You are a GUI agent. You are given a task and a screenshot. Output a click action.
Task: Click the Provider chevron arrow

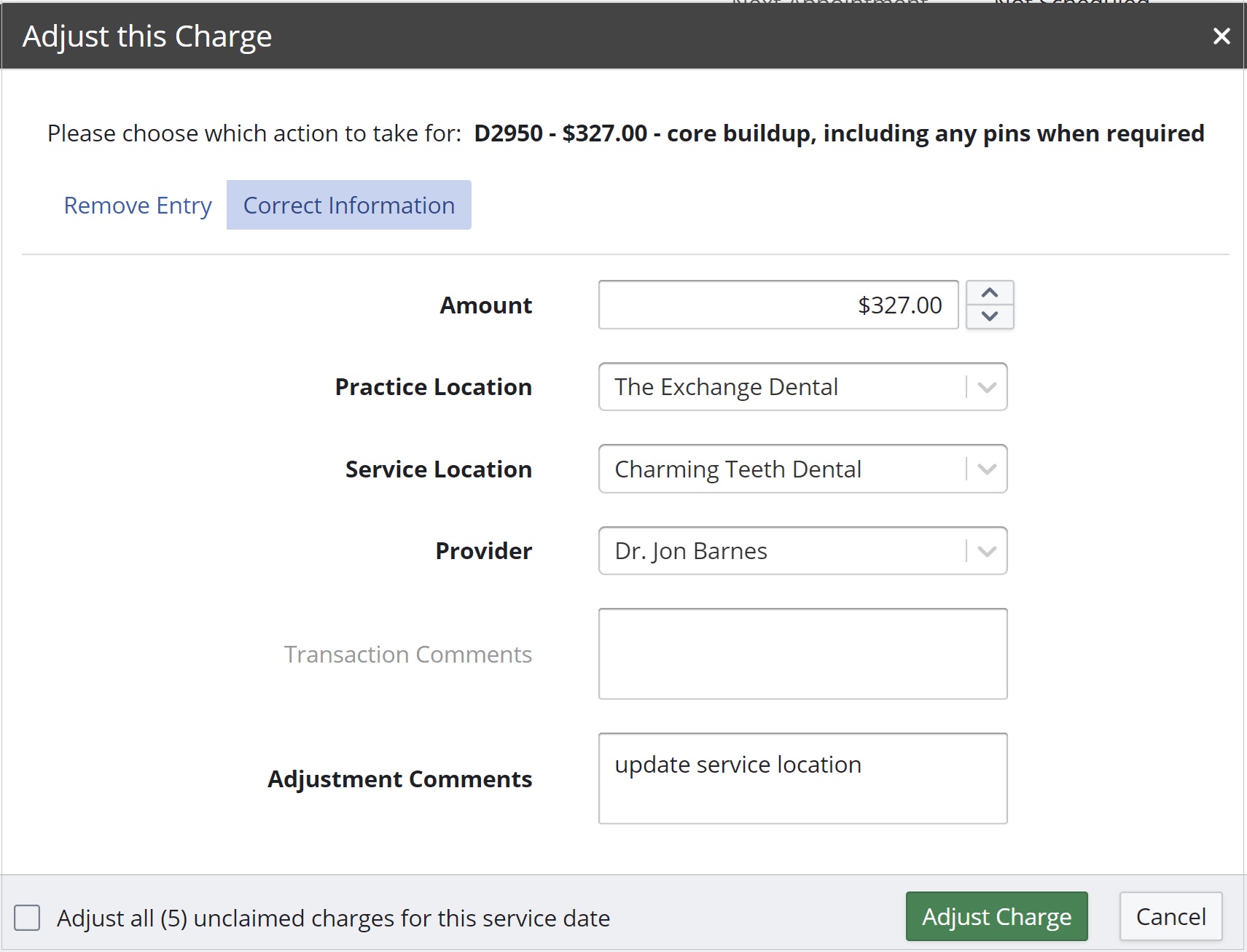987,551
